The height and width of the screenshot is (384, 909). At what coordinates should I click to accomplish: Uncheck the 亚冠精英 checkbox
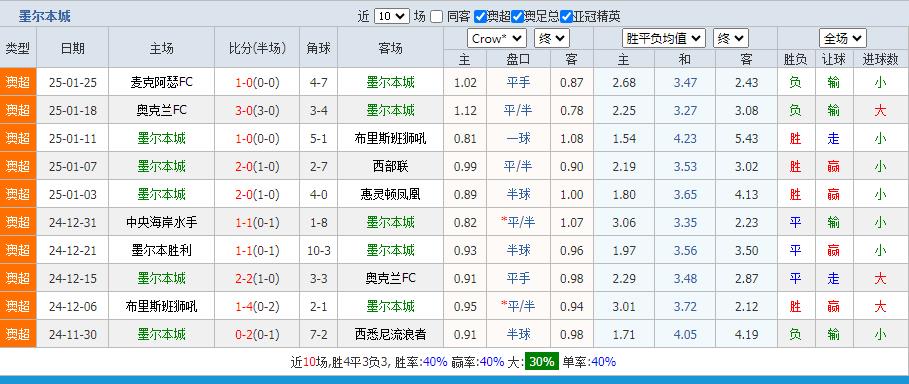[566, 17]
